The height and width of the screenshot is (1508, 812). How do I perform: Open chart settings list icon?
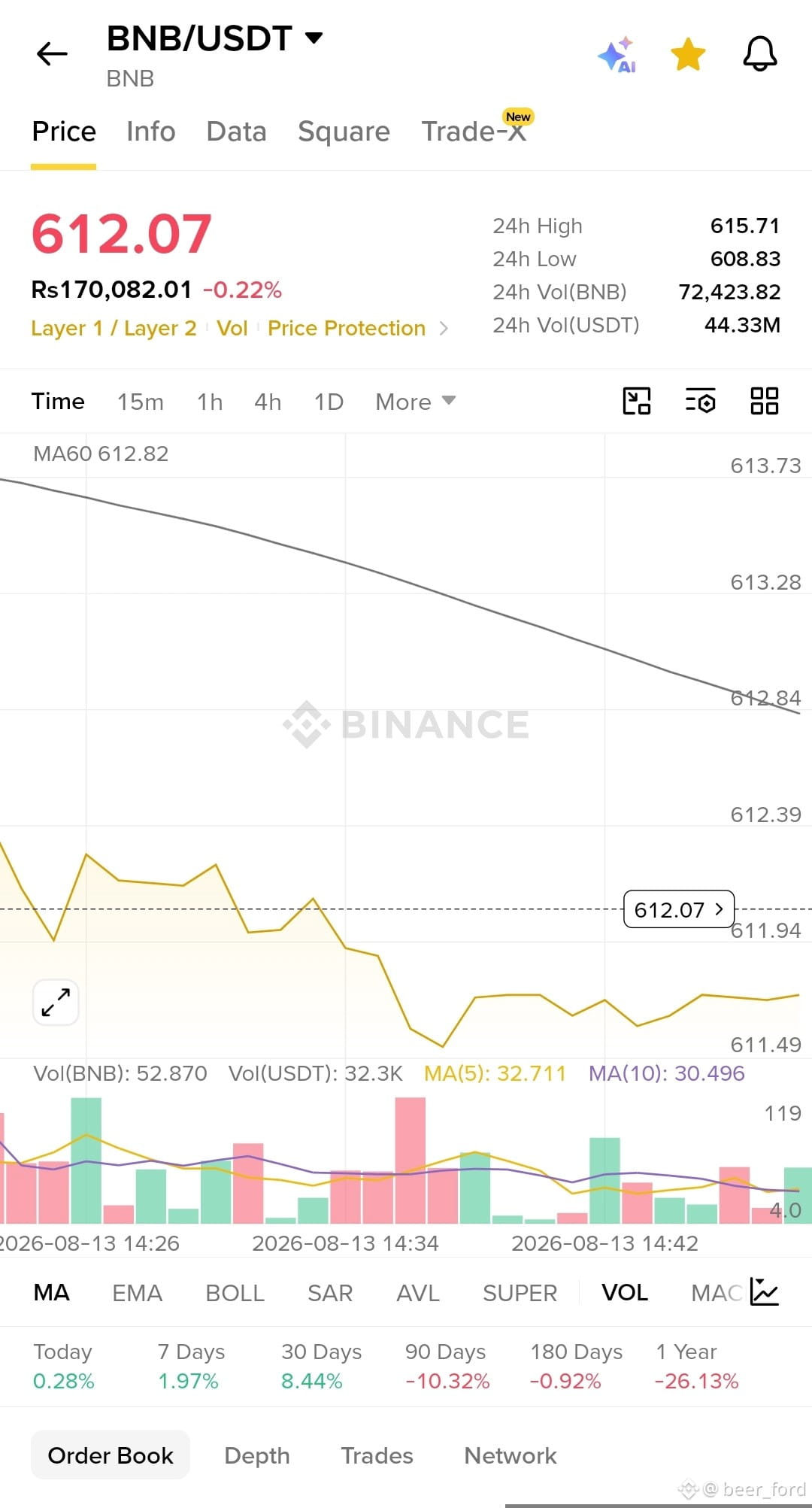click(701, 401)
